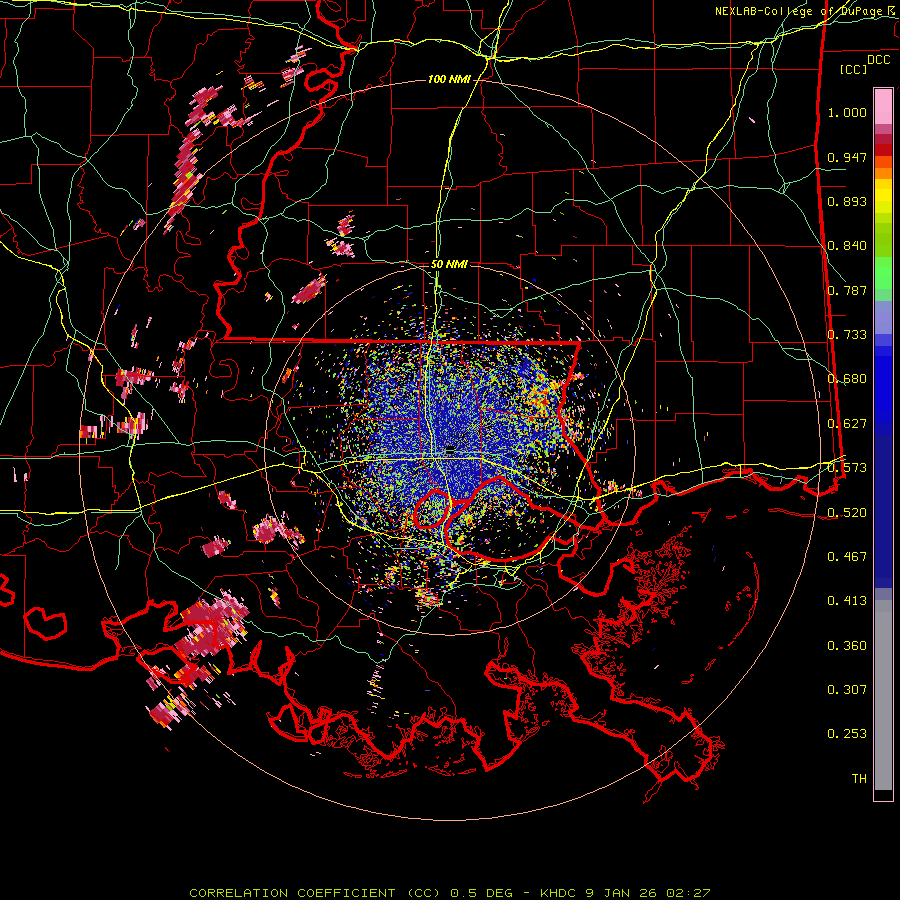Screen dimensions: 900x900
Task: Click the 0.413 legend value
Action: click(847, 601)
